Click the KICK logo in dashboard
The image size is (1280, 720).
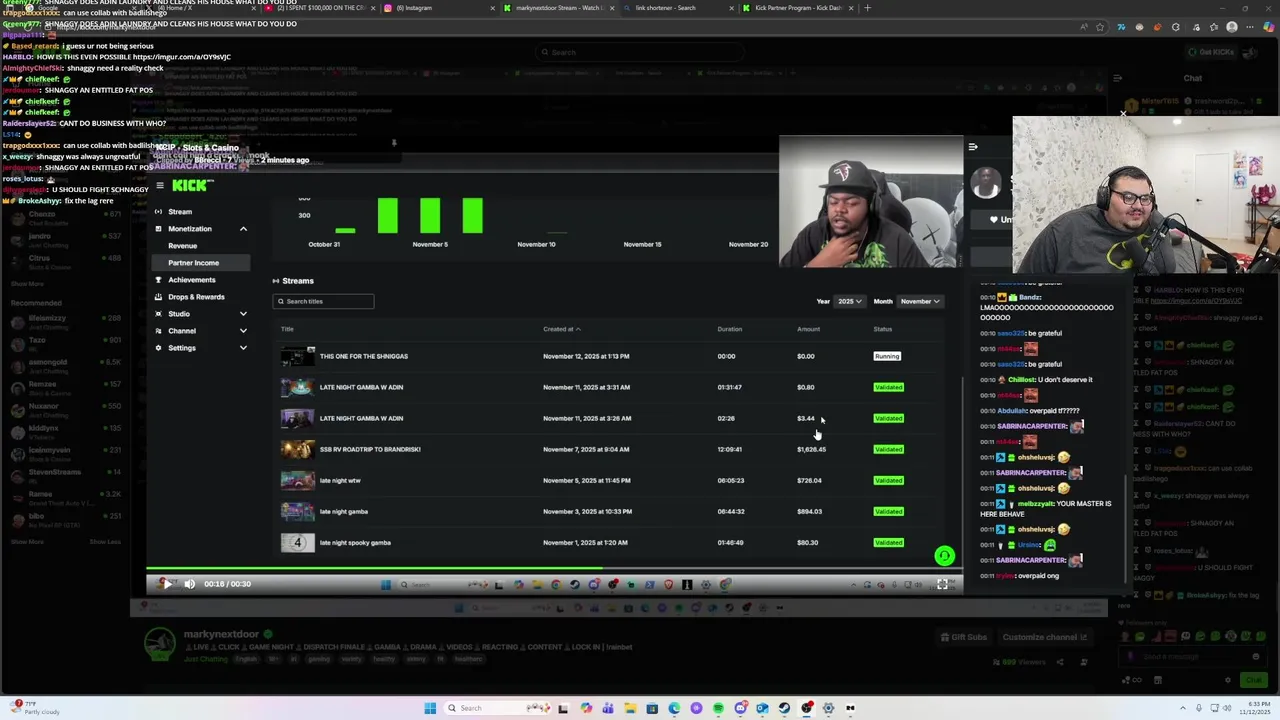(x=191, y=185)
